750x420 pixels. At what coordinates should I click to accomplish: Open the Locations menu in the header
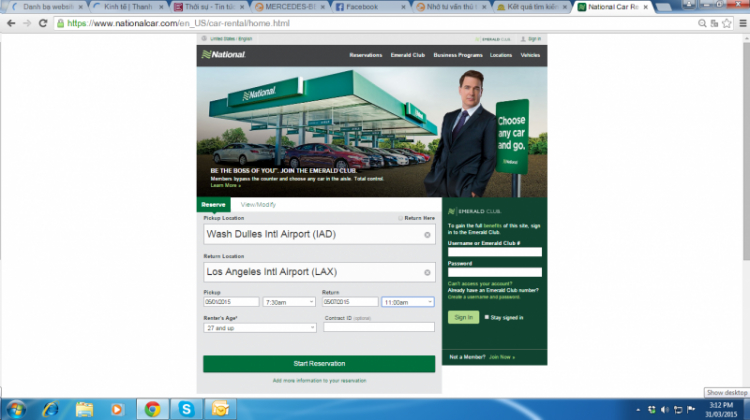click(x=501, y=55)
